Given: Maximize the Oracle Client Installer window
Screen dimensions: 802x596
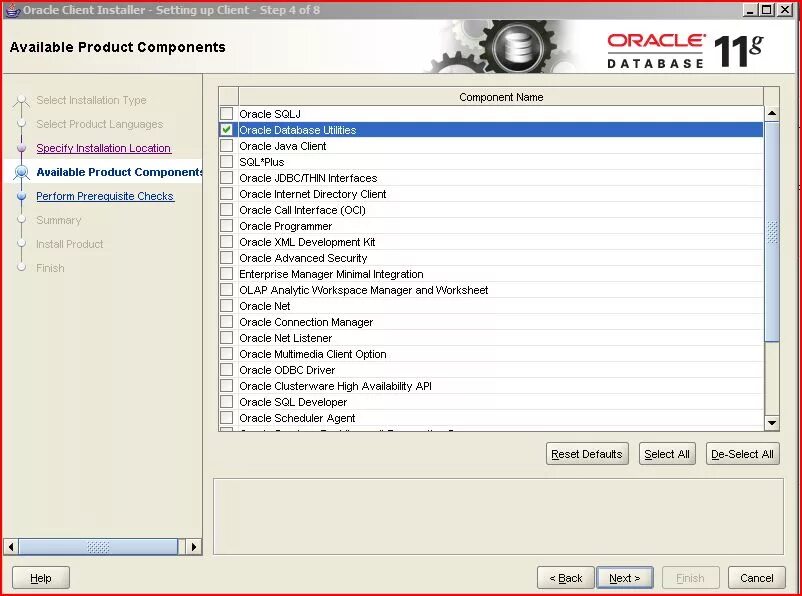Looking at the screenshot, I should (x=767, y=10).
